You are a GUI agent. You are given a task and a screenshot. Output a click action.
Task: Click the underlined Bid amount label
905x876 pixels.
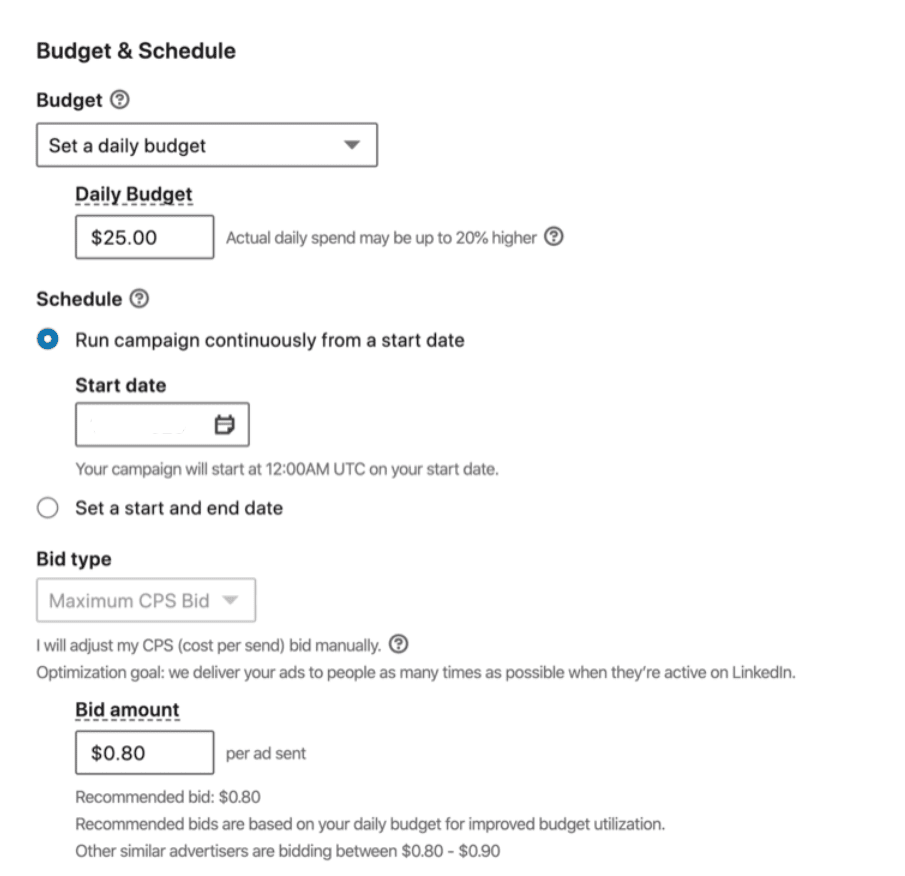coord(126,709)
